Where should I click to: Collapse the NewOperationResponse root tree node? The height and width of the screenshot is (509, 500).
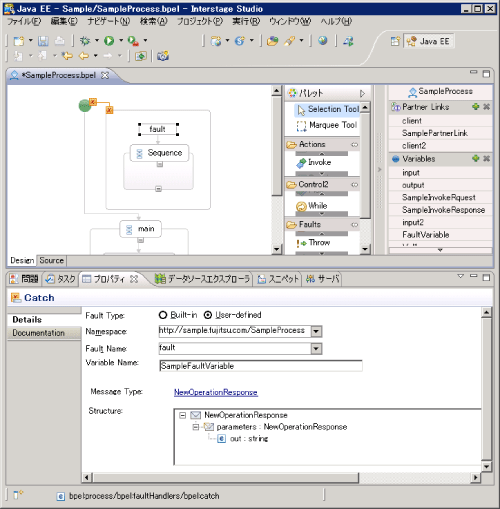[182, 415]
